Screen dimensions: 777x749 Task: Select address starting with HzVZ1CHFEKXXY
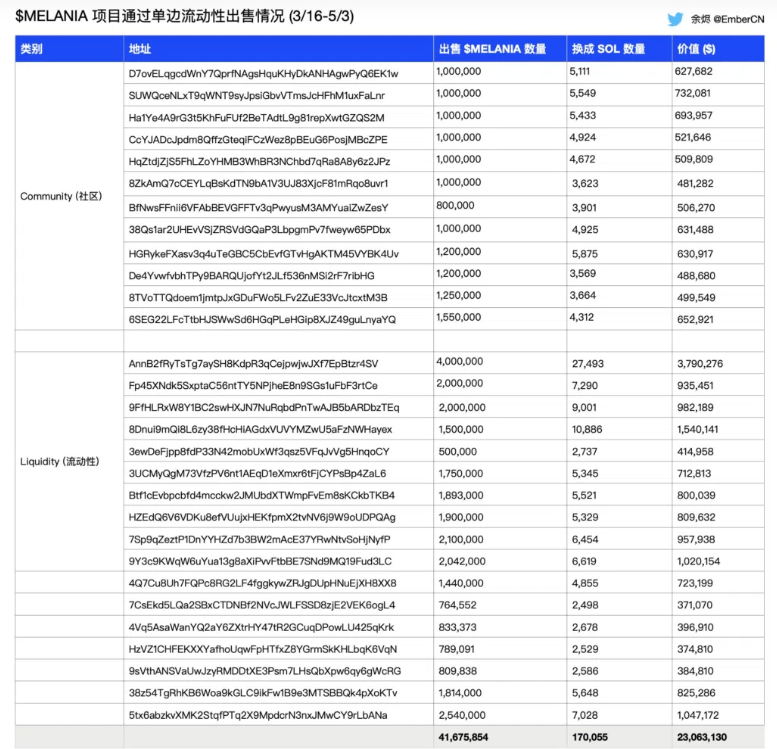(x=263, y=649)
